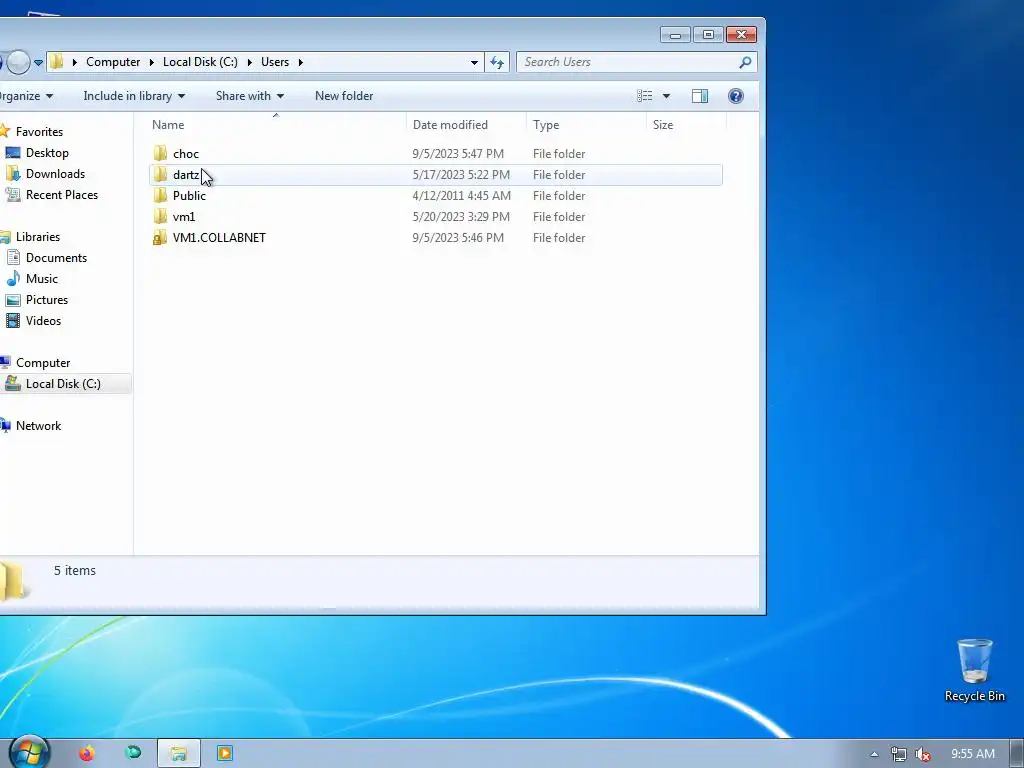Image resolution: width=1024 pixels, height=768 pixels.
Task: Click Users in the address breadcrumb
Action: pos(275,62)
